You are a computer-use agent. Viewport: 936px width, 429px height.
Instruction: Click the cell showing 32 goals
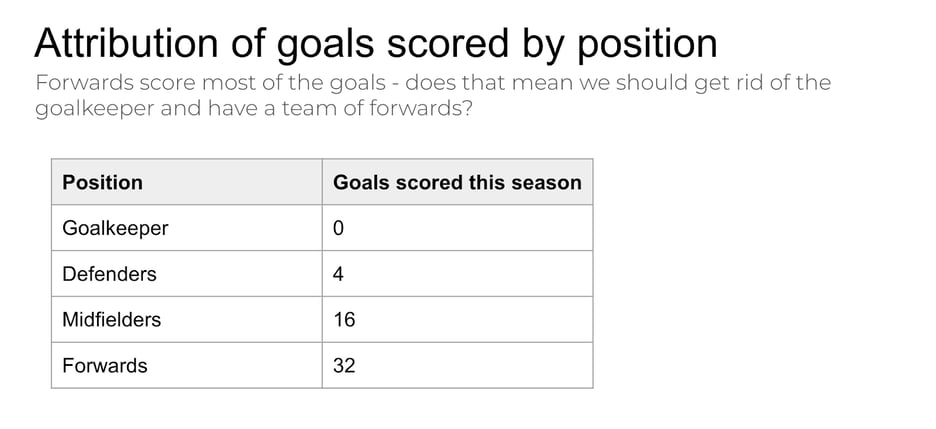[457, 366]
